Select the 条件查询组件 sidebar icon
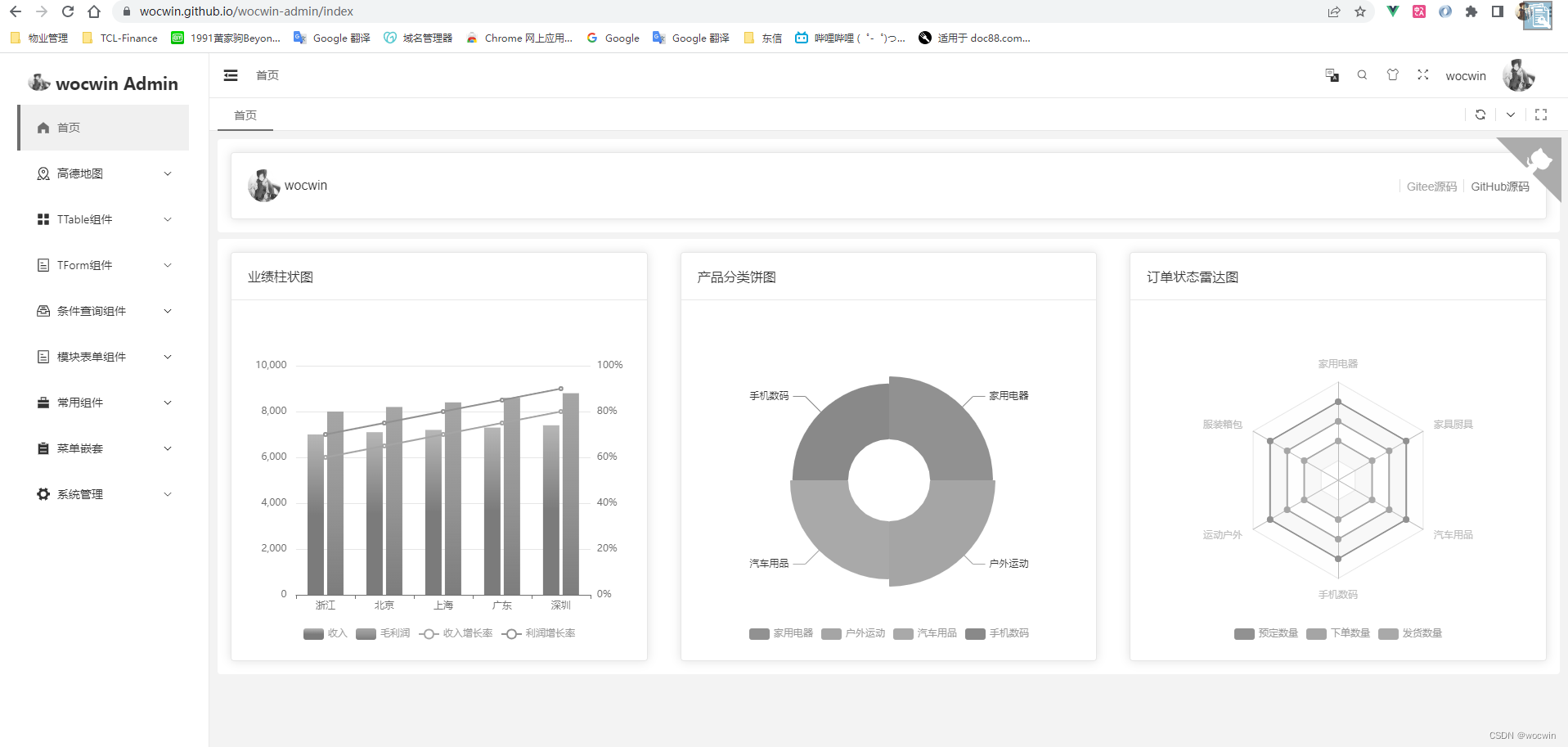Screen dimensions: 1568x747 [x=43, y=311]
